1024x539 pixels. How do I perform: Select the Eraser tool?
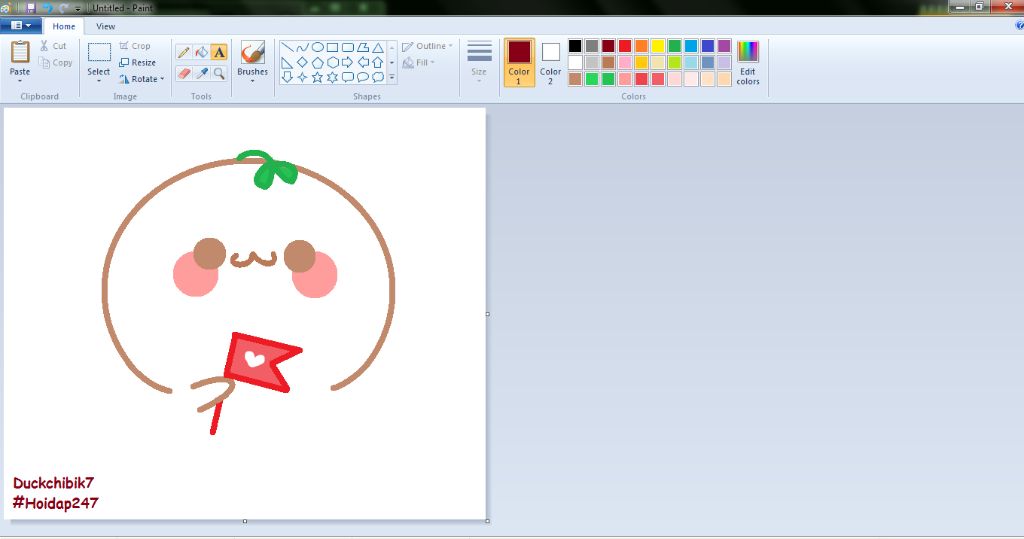pyautogui.click(x=184, y=73)
